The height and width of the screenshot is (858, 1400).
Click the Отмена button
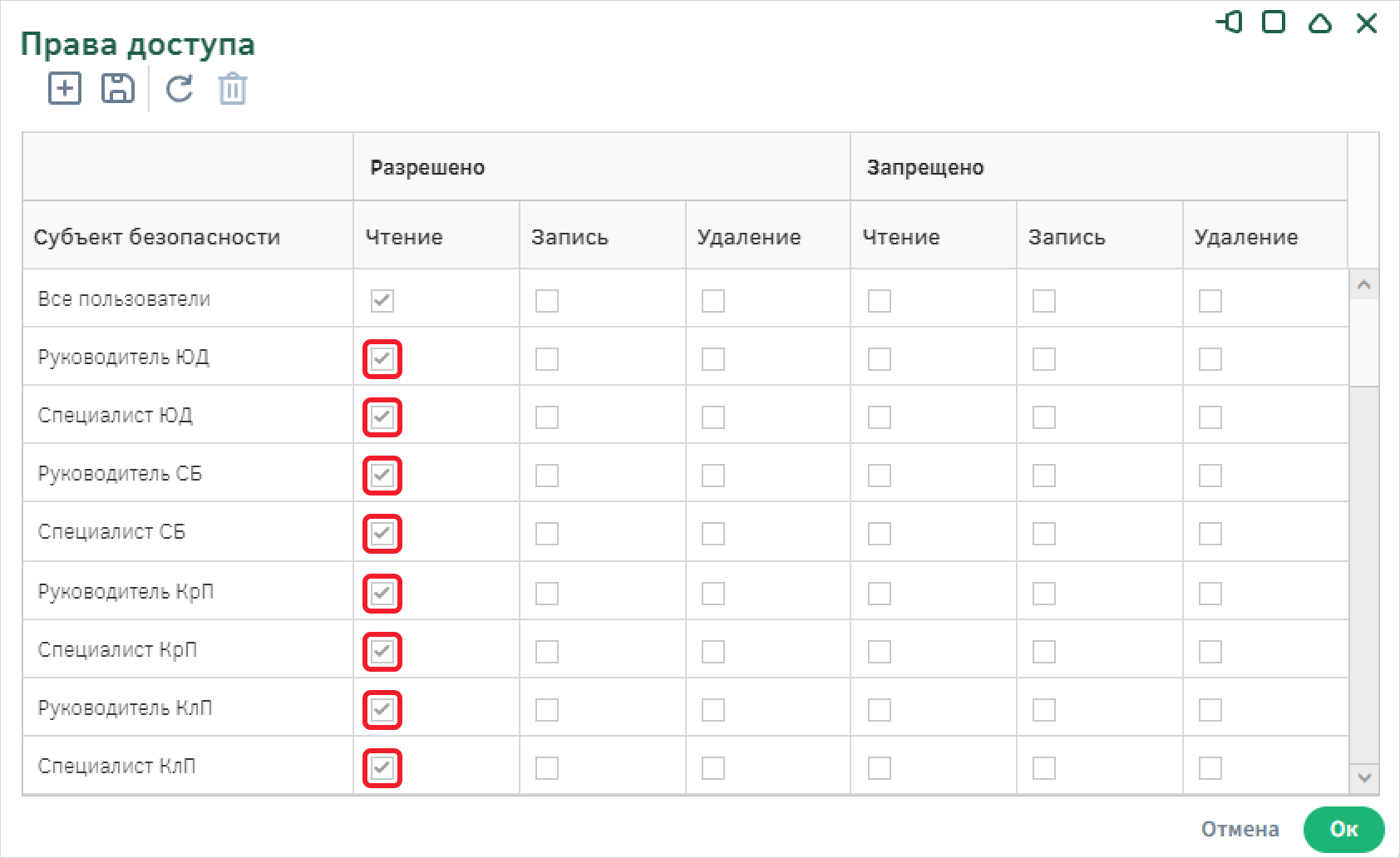point(1240,829)
